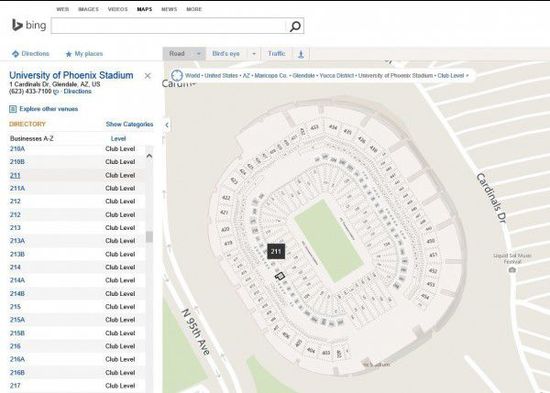Viewport: 550px width, 393px height.
Task: Open the NEWS tab
Action: [169, 9]
